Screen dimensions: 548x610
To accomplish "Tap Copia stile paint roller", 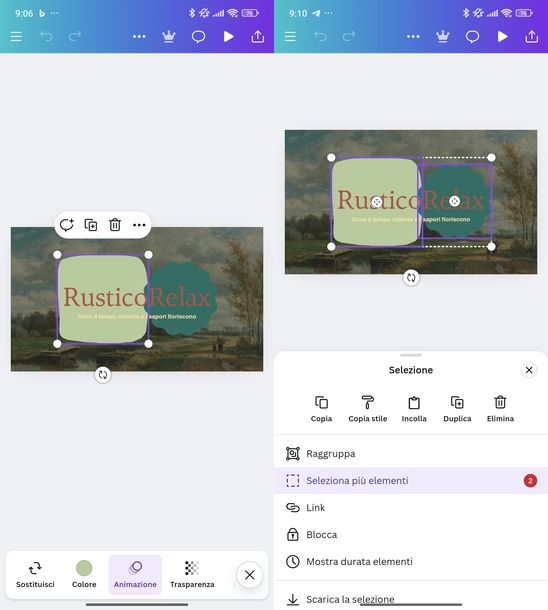I will pos(368,409).
